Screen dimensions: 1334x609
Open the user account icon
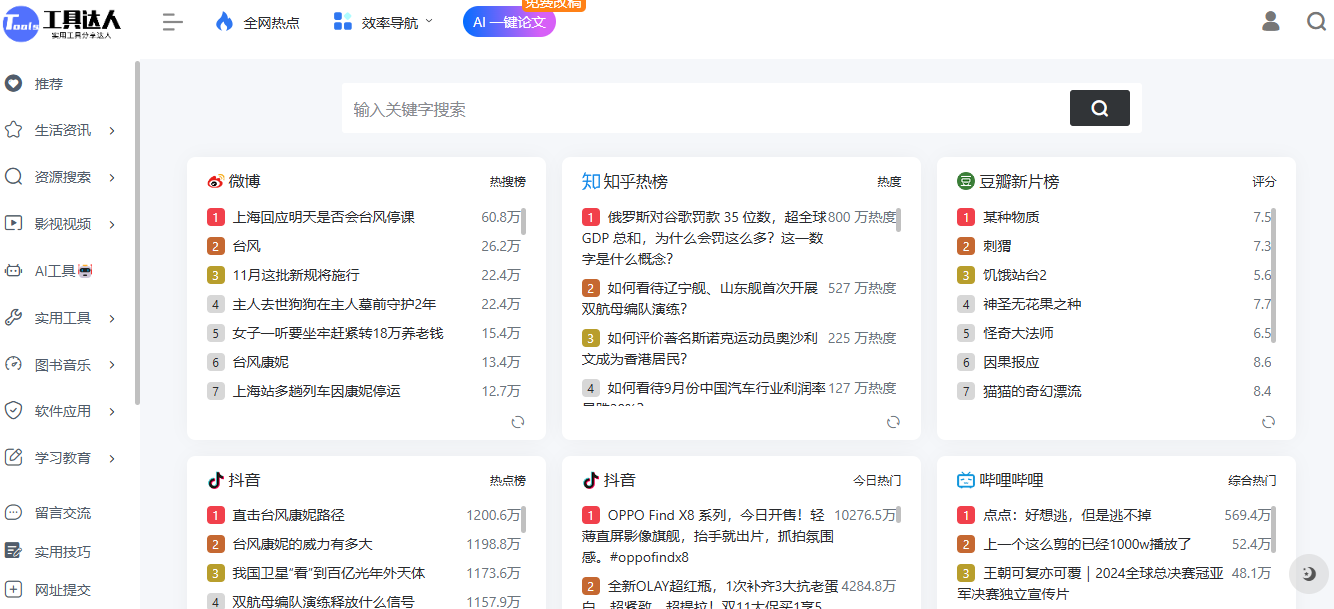click(1271, 21)
